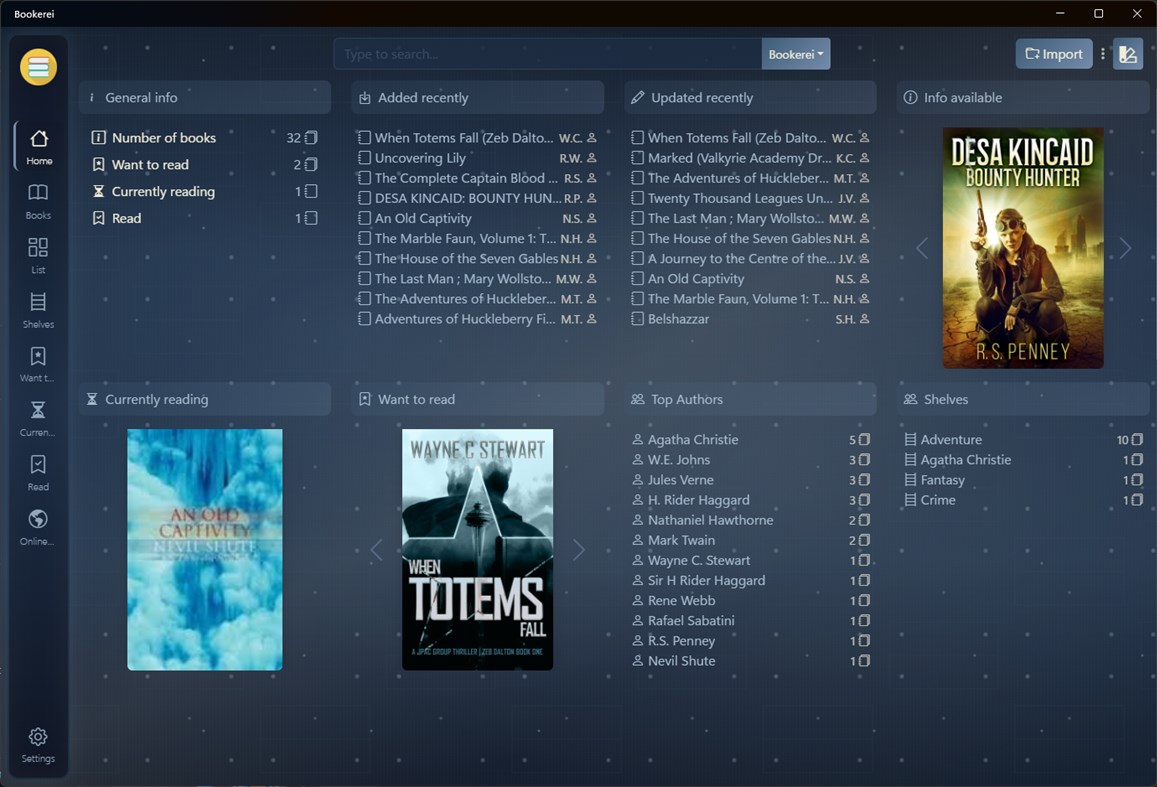Switch to List view from the sidebar
The image size is (1157, 787).
[x=37, y=254]
